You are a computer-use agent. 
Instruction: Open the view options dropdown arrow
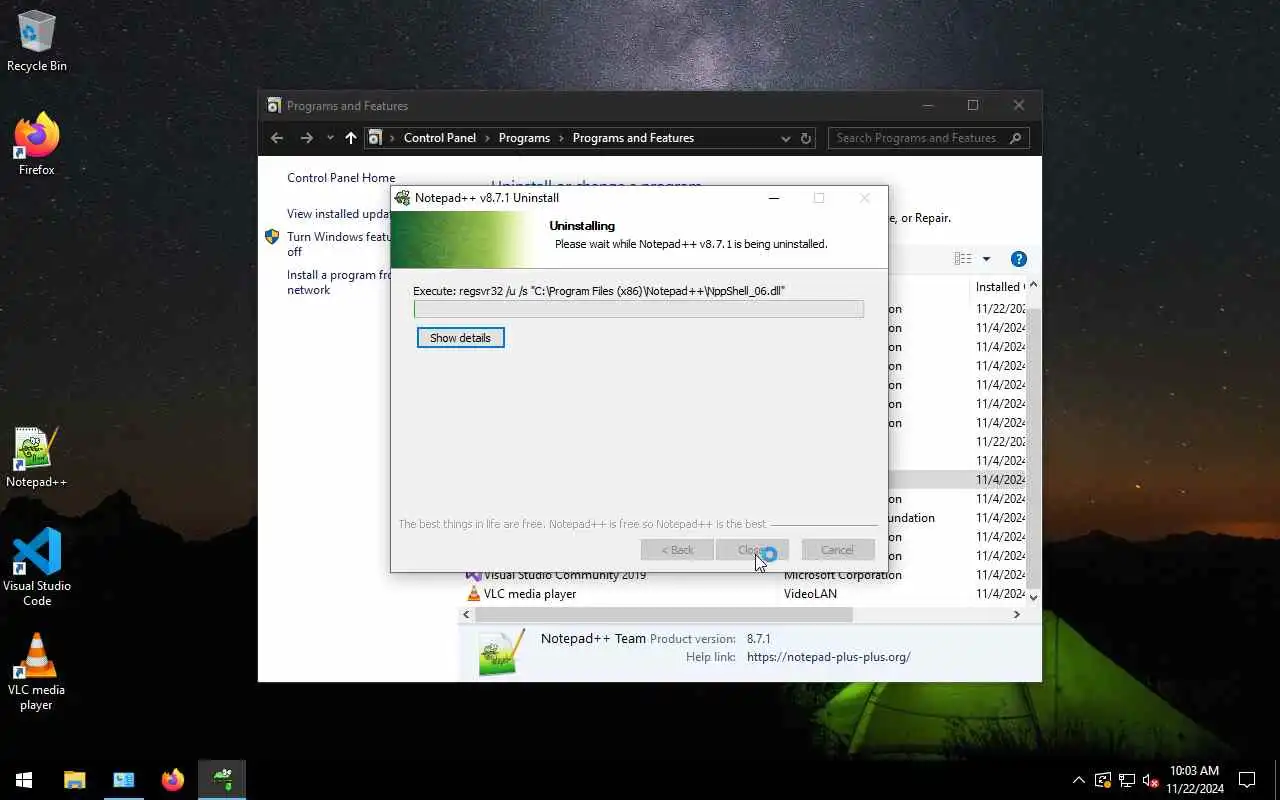pos(986,259)
